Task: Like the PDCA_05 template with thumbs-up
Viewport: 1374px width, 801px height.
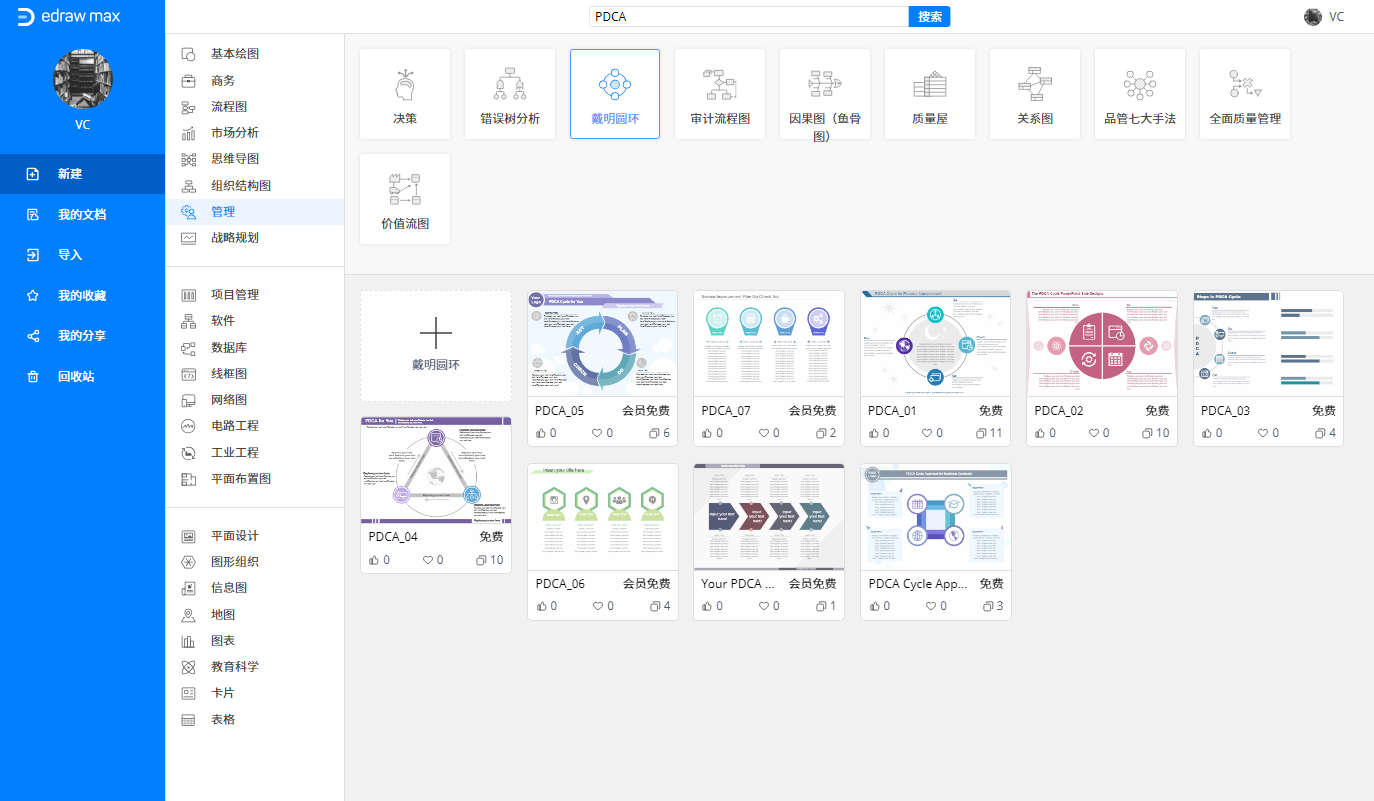Action: tap(542, 433)
